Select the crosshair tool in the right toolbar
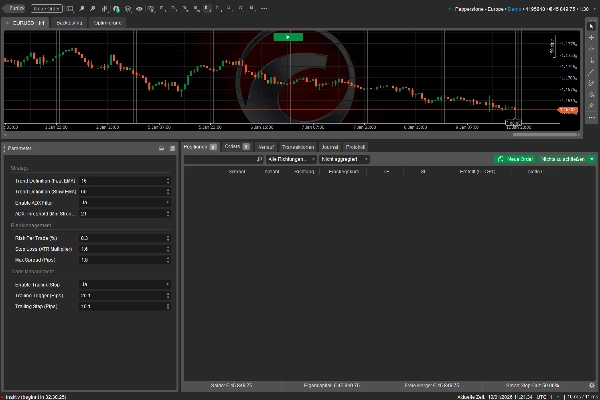Viewport: 600px width, 400px height. [592, 38]
